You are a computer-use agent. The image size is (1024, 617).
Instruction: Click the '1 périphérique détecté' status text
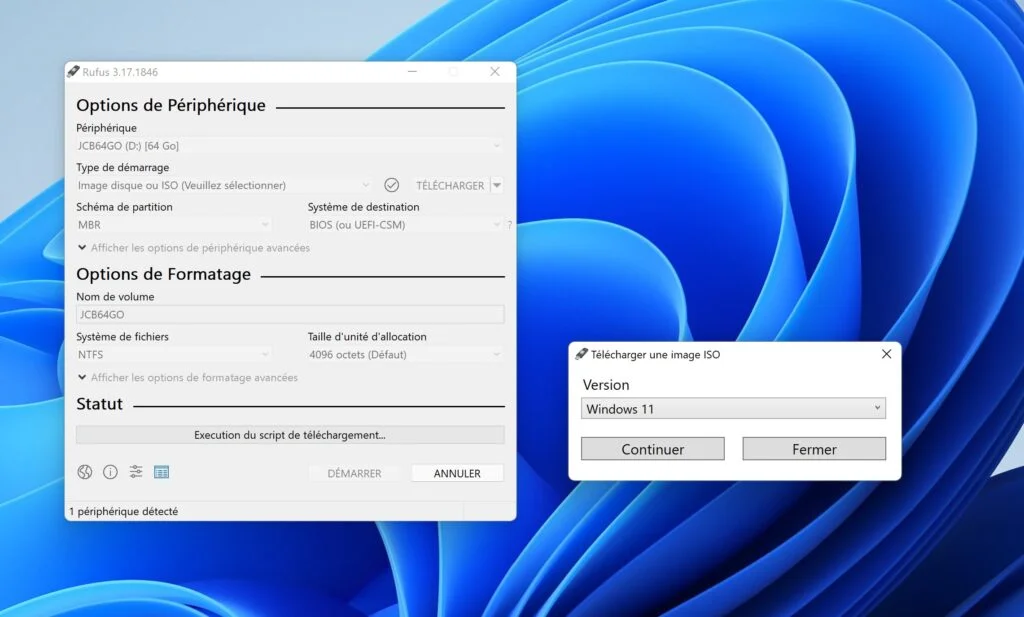tap(123, 511)
